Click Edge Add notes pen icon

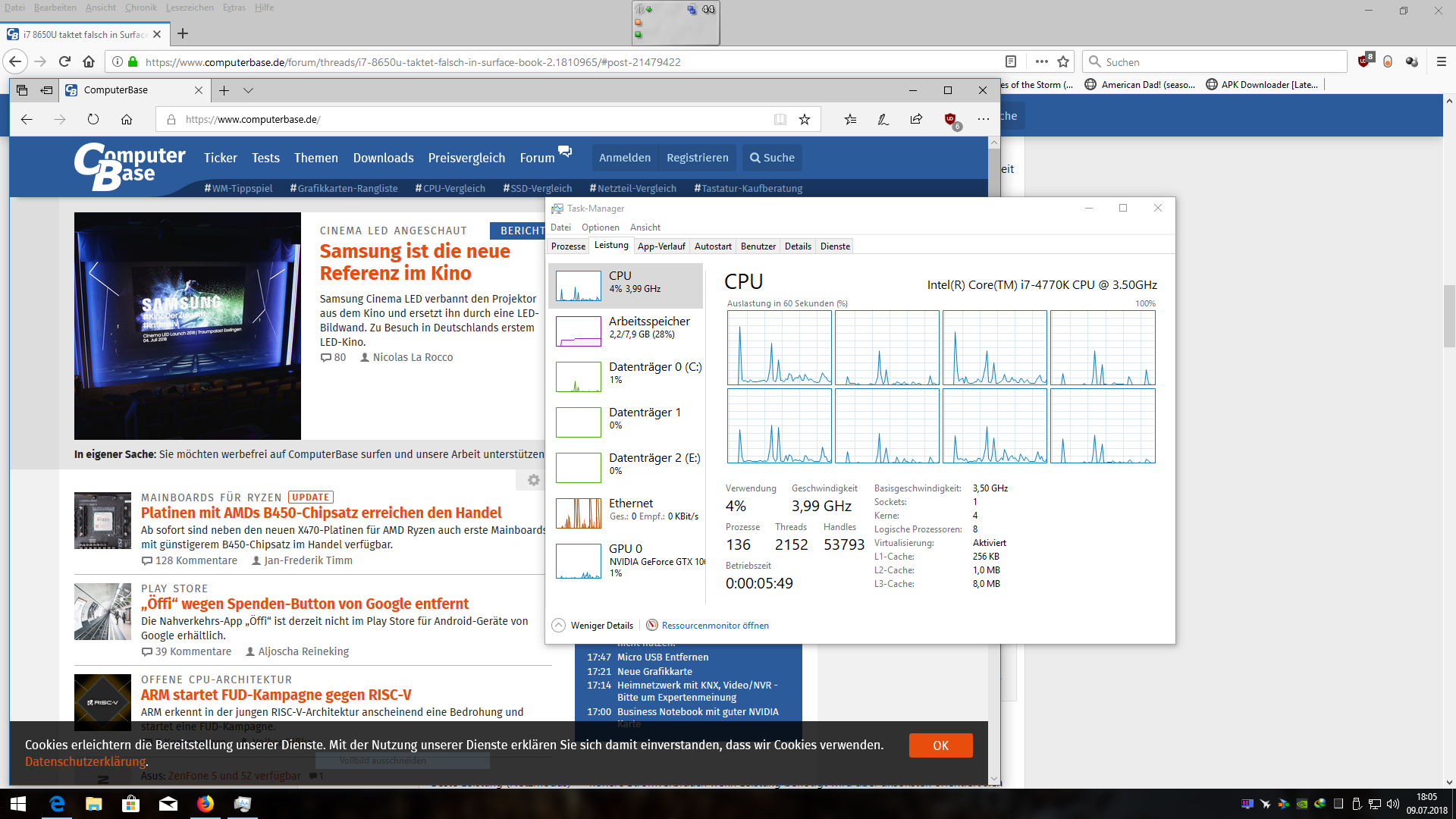pos(883,119)
